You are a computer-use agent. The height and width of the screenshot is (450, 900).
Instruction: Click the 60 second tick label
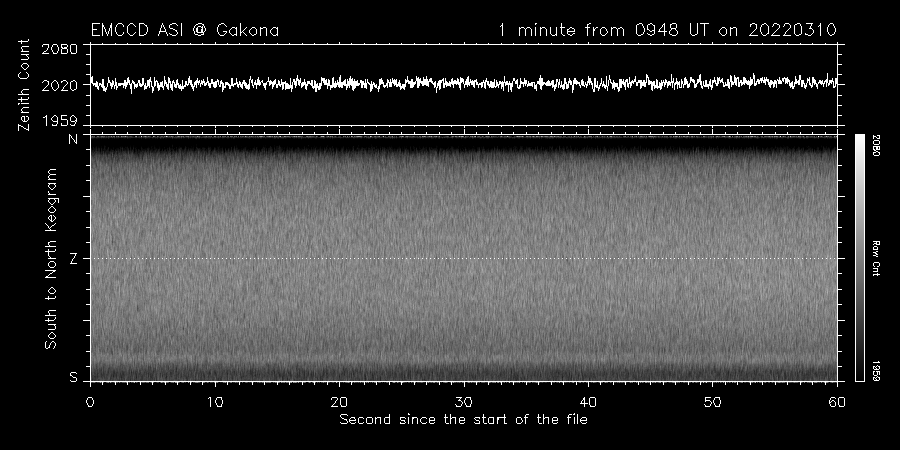pos(837,402)
